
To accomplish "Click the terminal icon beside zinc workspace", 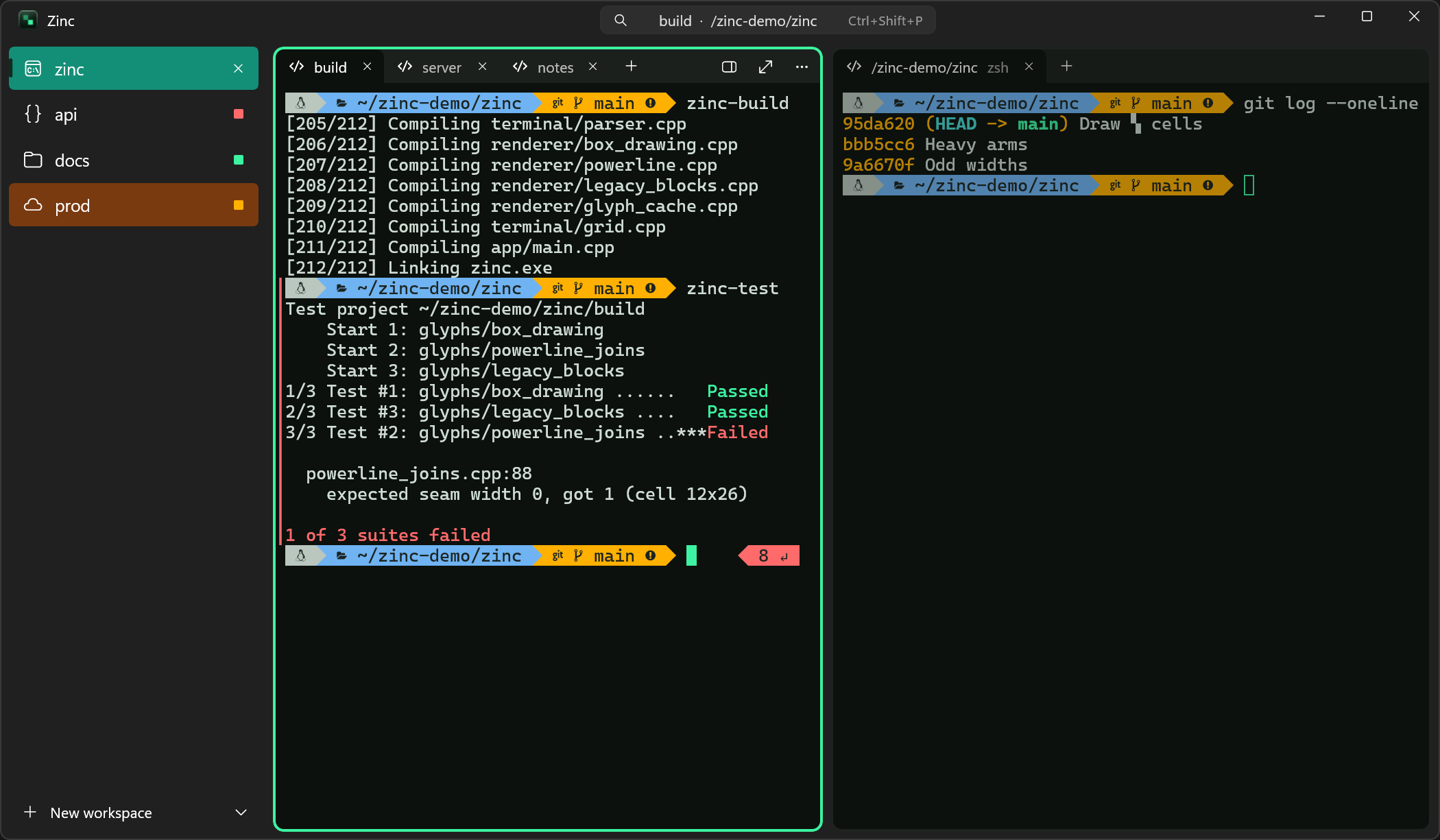I will tap(33, 69).
